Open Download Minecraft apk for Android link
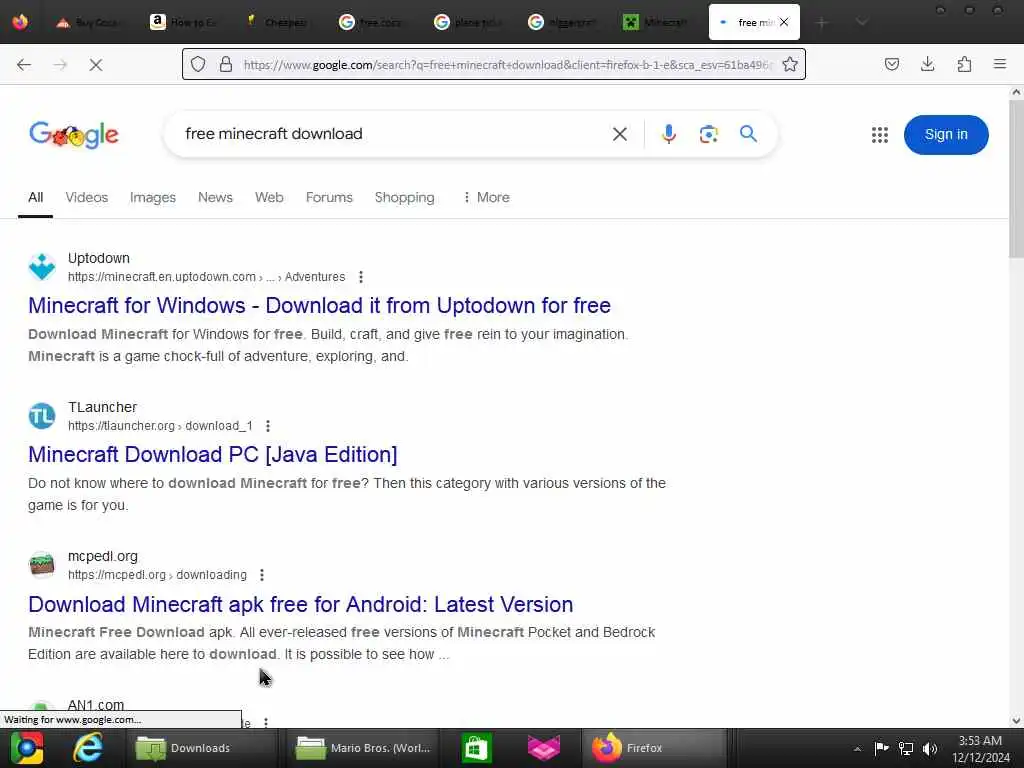The height and width of the screenshot is (768, 1024). click(300, 604)
